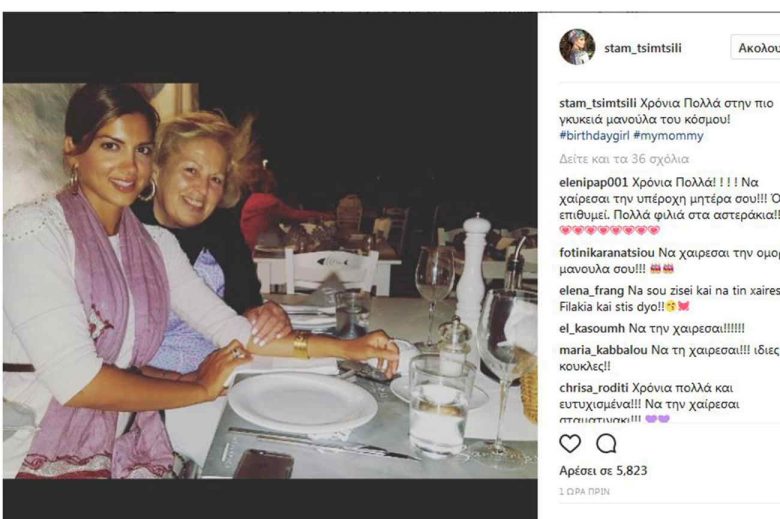Click the heart like icon

pyautogui.click(x=570, y=443)
